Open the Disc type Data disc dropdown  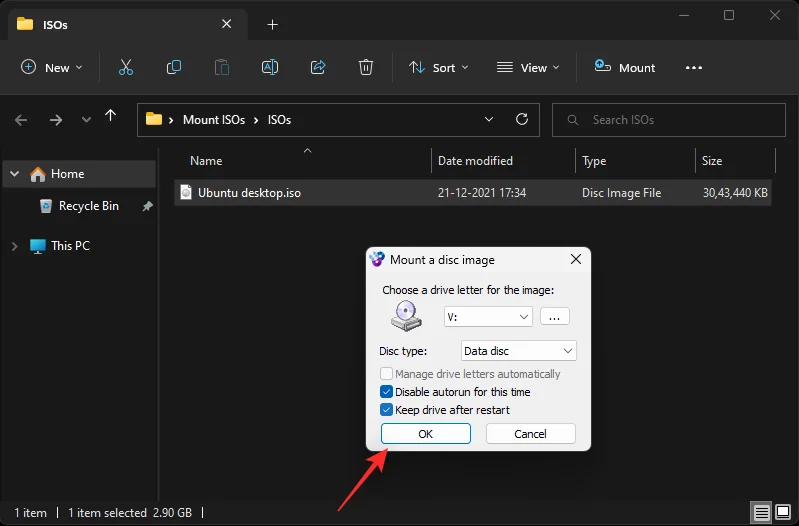pyautogui.click(x=518, y=351)
